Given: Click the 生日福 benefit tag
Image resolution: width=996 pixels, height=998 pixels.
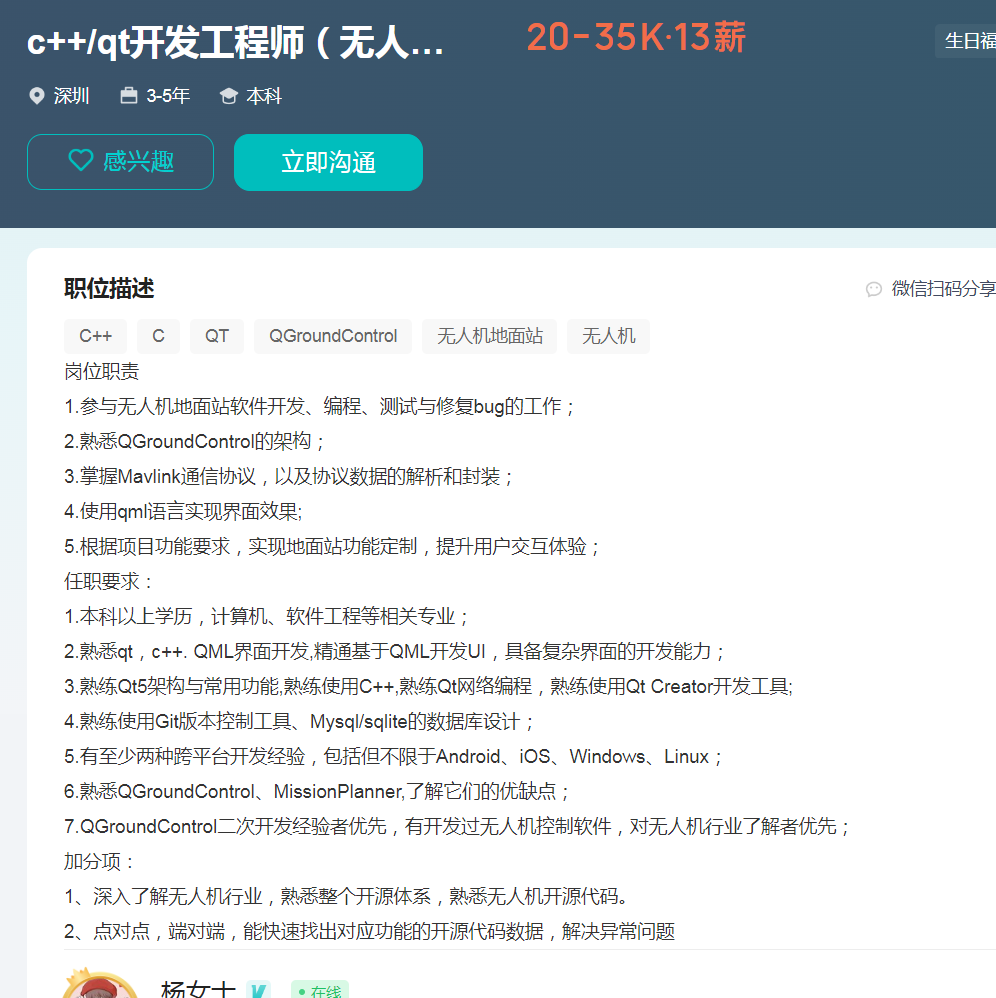Looking at the screenshot, I should tap(965, 41).
